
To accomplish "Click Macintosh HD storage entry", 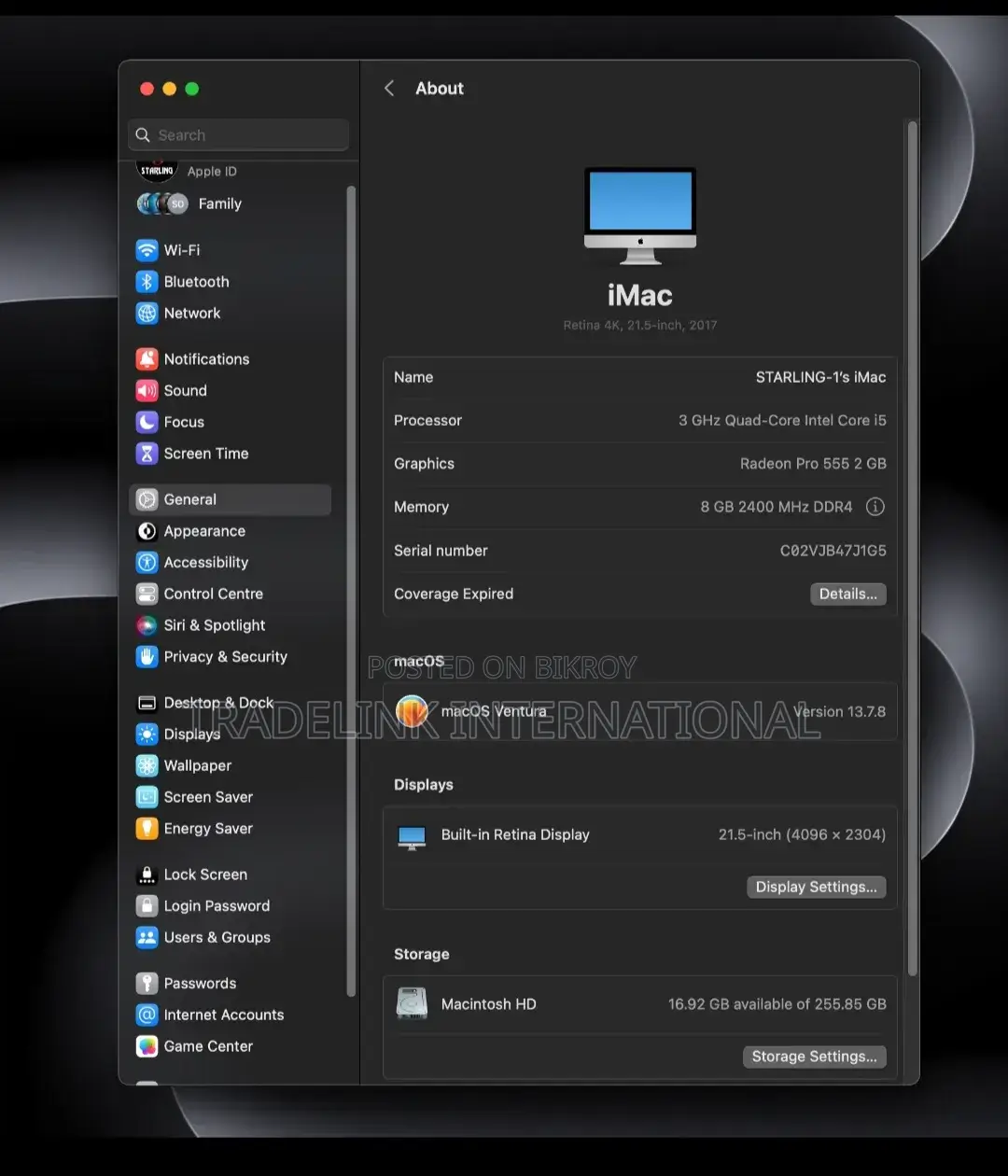I will pos(640,1004).
